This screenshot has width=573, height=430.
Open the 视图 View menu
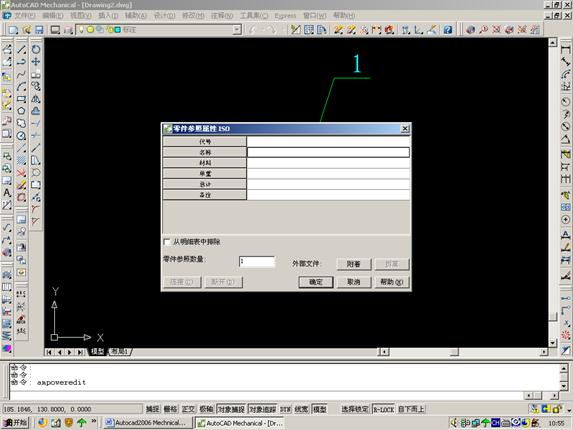(81, 16)
